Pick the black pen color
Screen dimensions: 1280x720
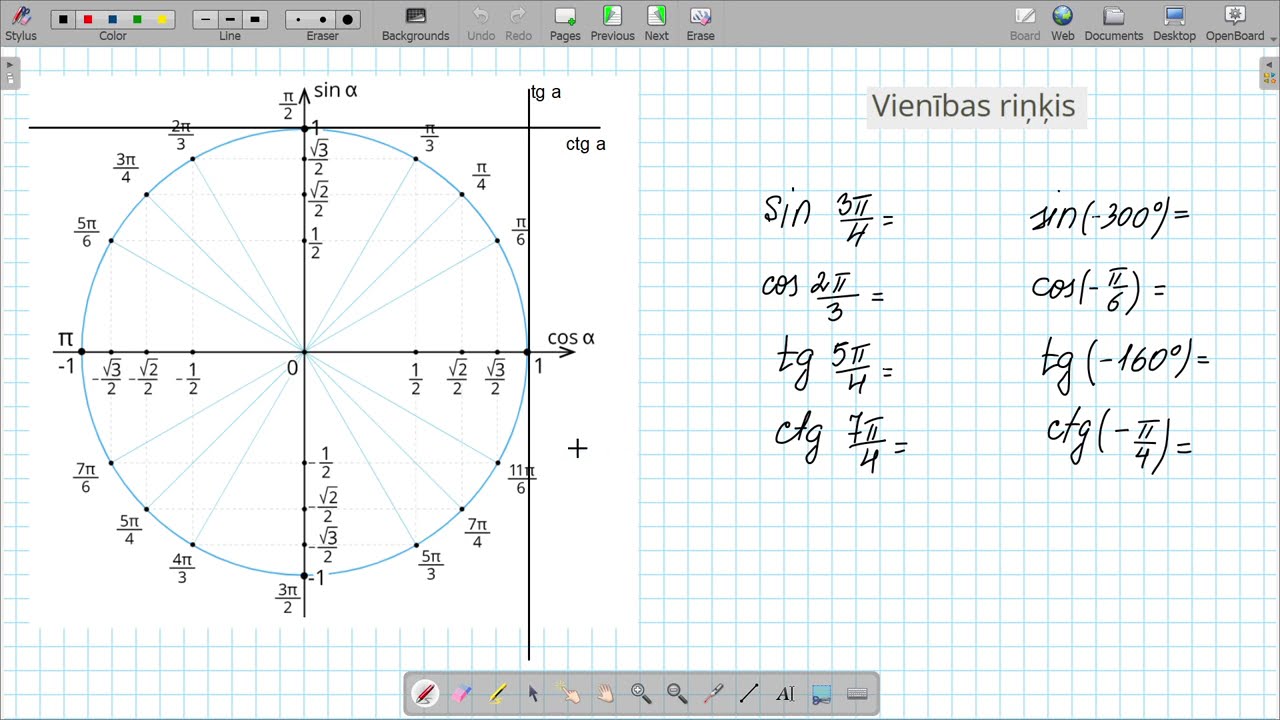pos(63,19)
